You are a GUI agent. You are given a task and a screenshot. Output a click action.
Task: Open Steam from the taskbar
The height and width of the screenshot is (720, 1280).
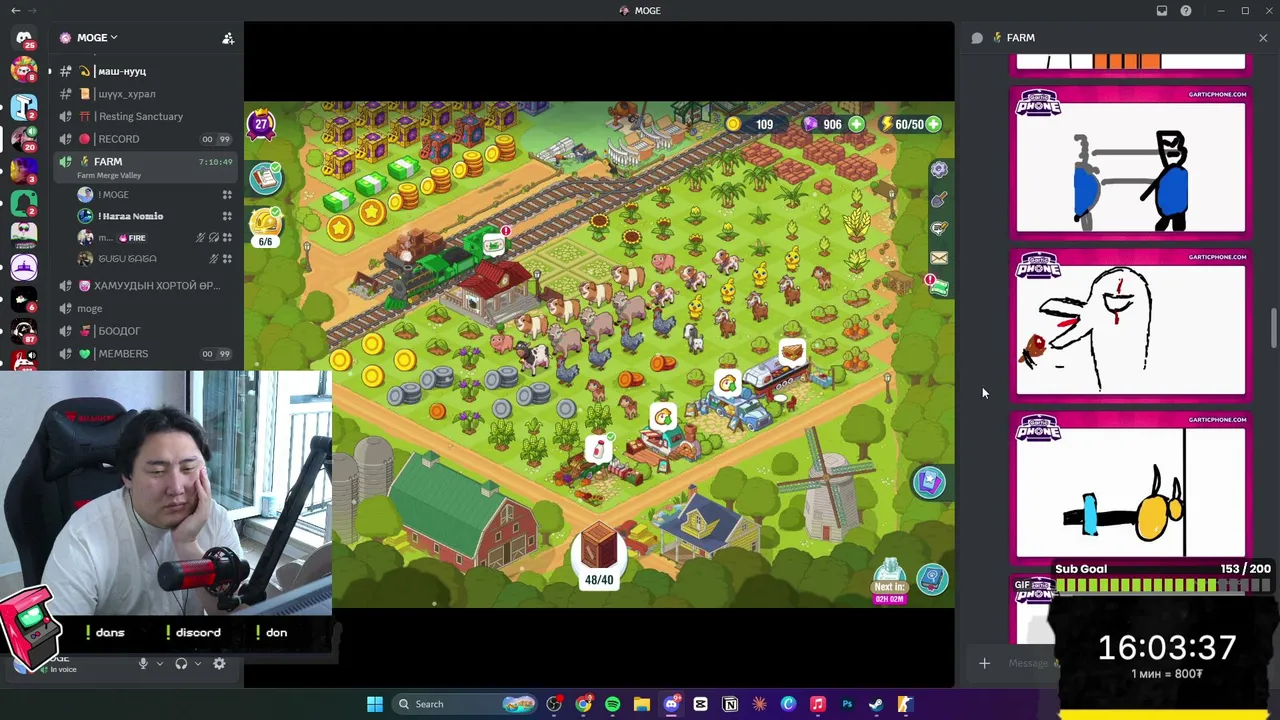(x=876, y=704)
